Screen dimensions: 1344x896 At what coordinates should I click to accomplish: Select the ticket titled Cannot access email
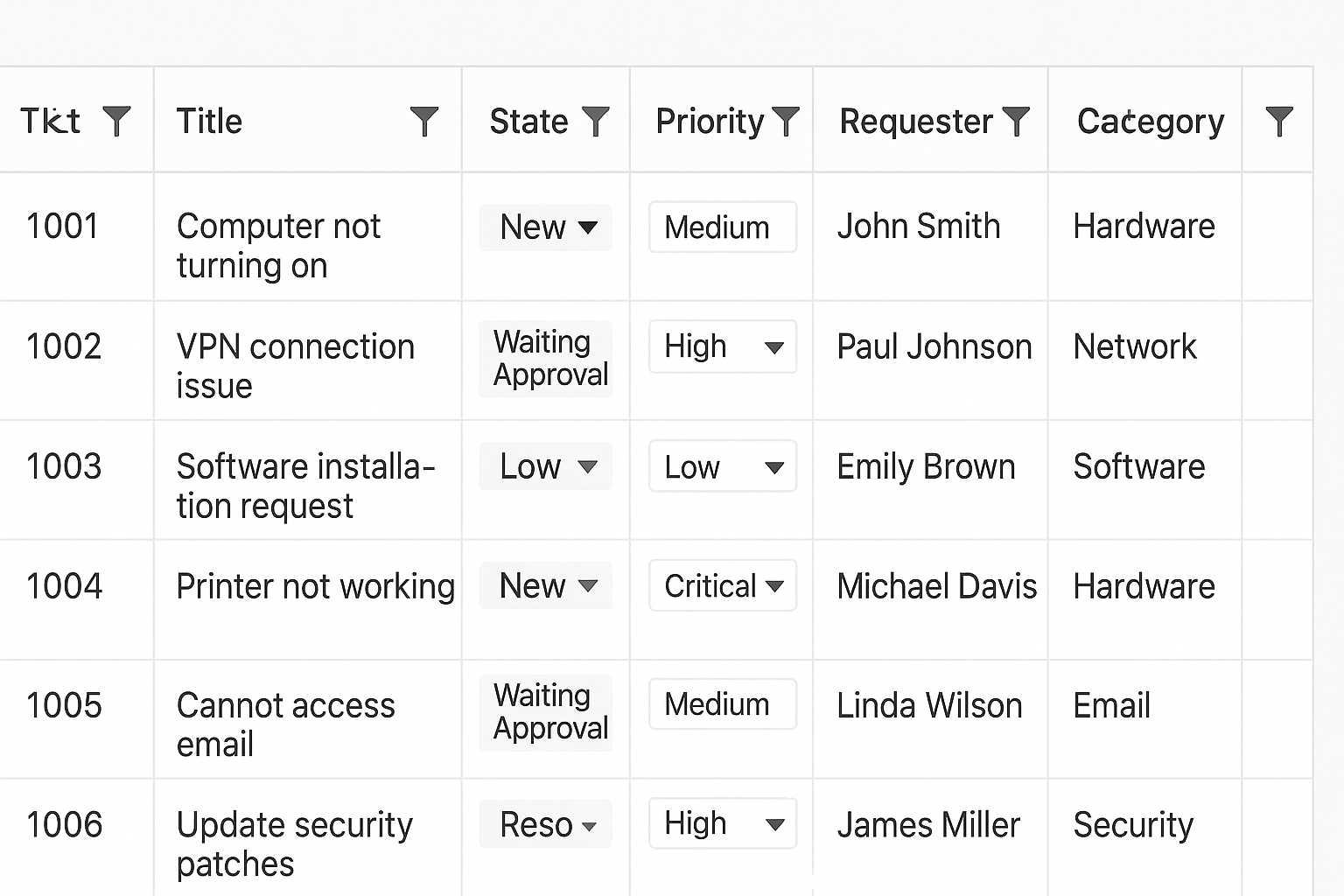point(286,724)
